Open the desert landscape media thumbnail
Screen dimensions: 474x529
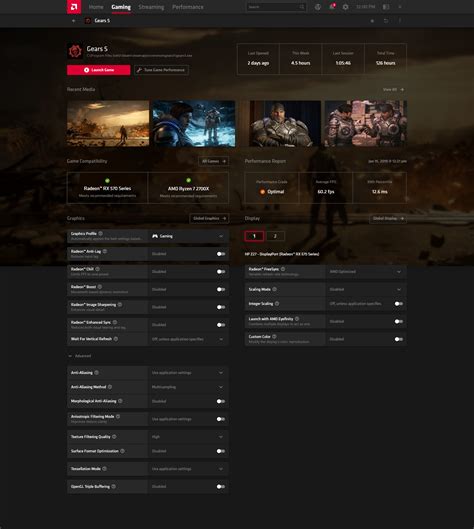click(x=108, y=123)
